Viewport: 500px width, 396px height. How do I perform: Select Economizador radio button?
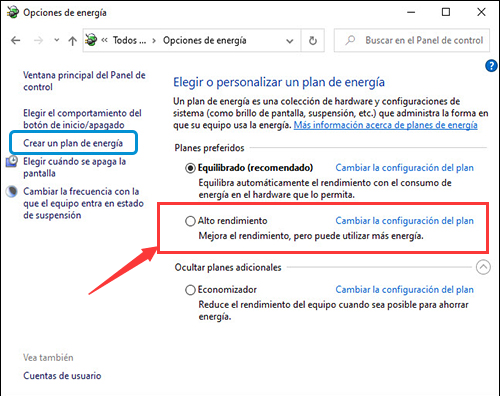pos(190,290)
